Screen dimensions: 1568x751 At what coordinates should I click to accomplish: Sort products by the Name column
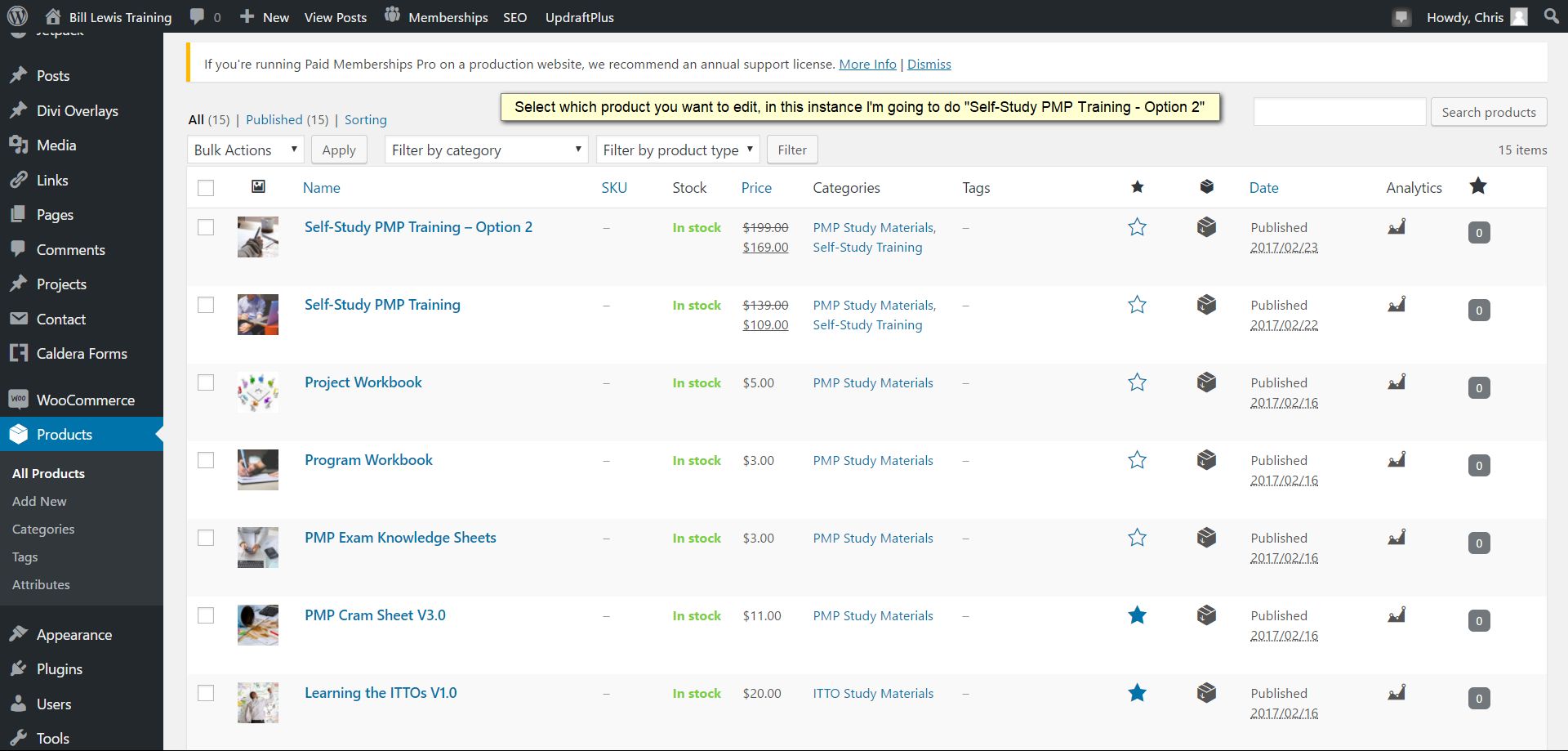(x=322, y=187)
